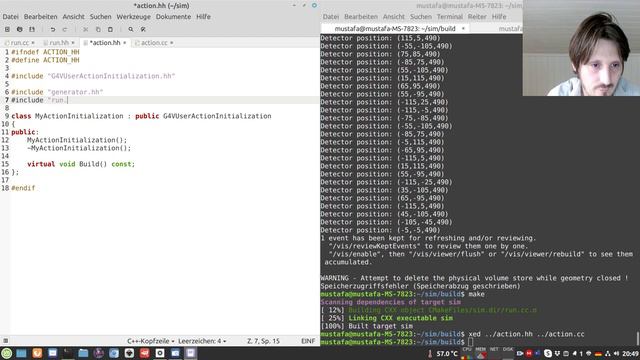Open the Reiter menu in the terminal window
Screen dimensions: 640x360
coord(477,17)
